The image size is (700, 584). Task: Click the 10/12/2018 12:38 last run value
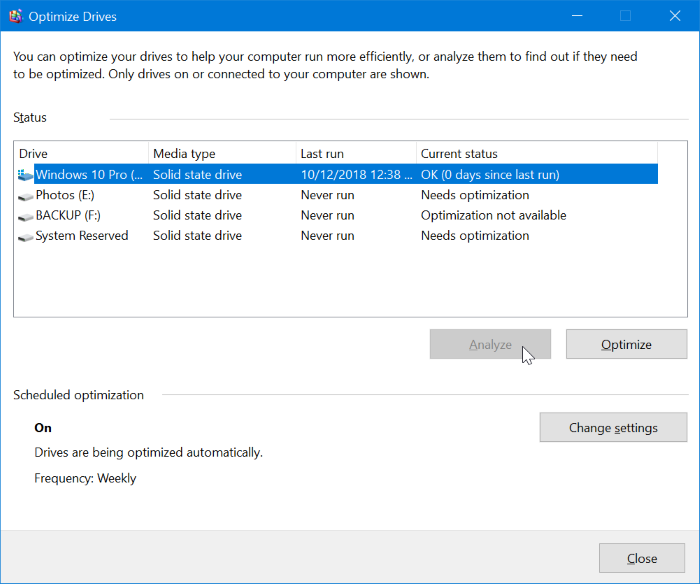point(357,175)
